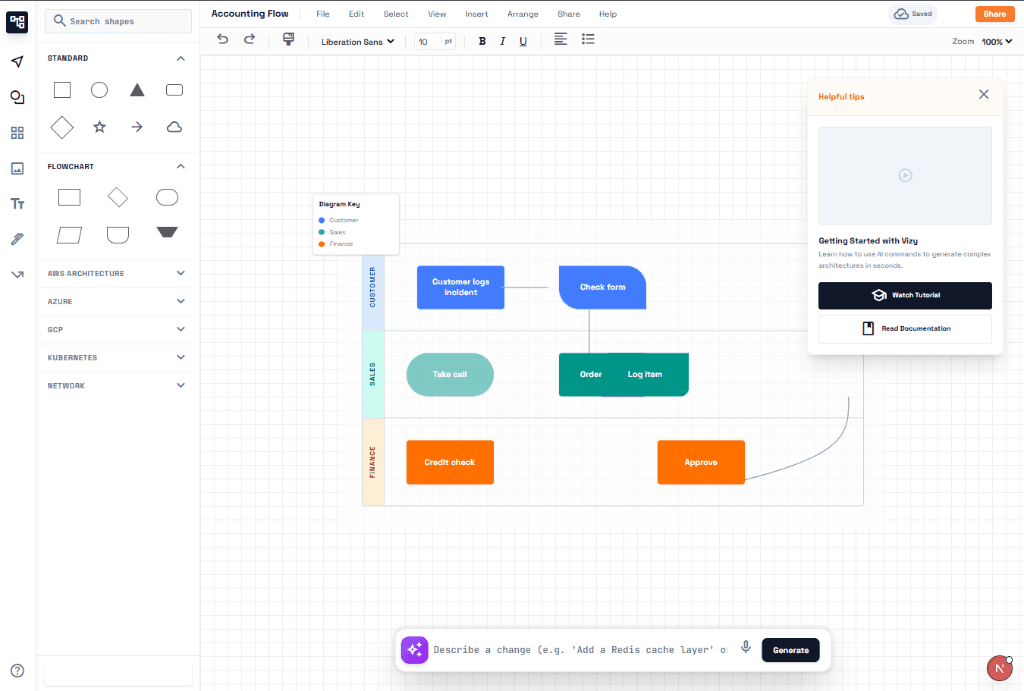
Task: Select the cursor/pointer tool in sidebar
Action: click(x=16, y=62)
